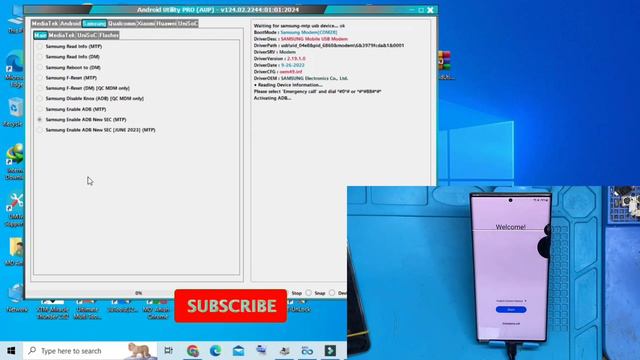640x360 pixels.
Task: Select the MD folder icon on the desktop
Action: coord(16,251)
